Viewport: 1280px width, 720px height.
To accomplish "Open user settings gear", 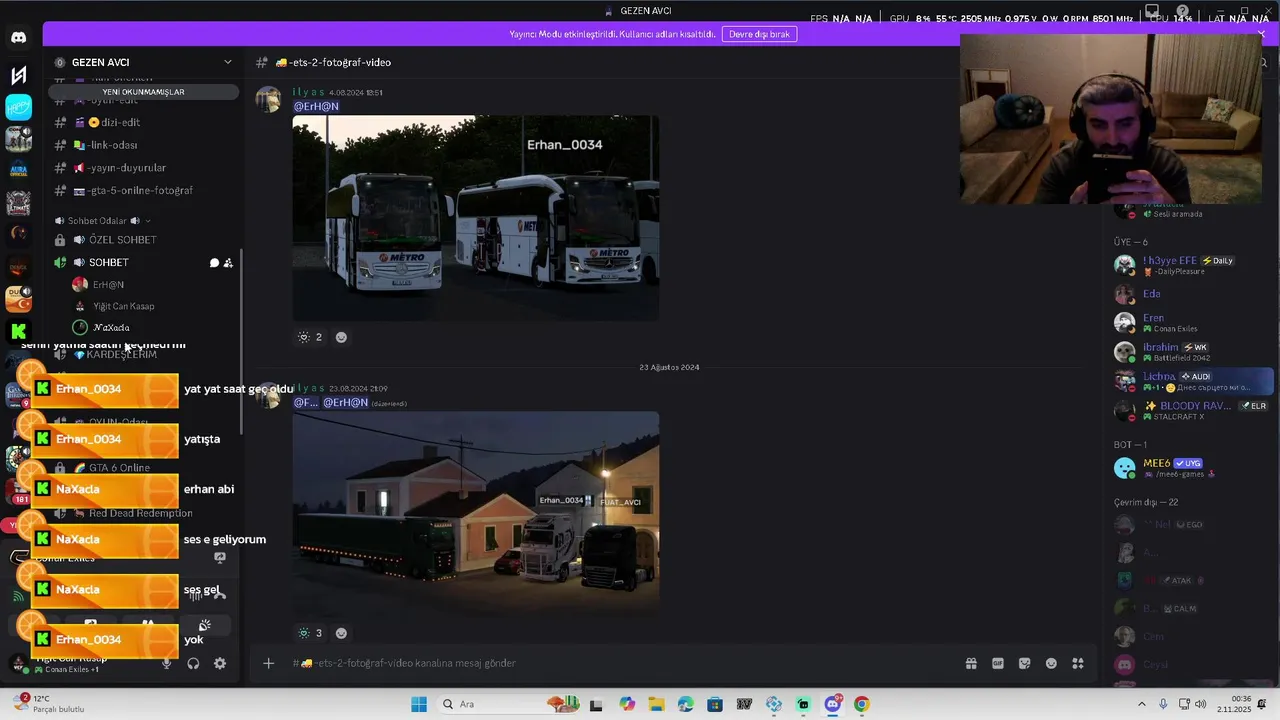I will (220, 663).
